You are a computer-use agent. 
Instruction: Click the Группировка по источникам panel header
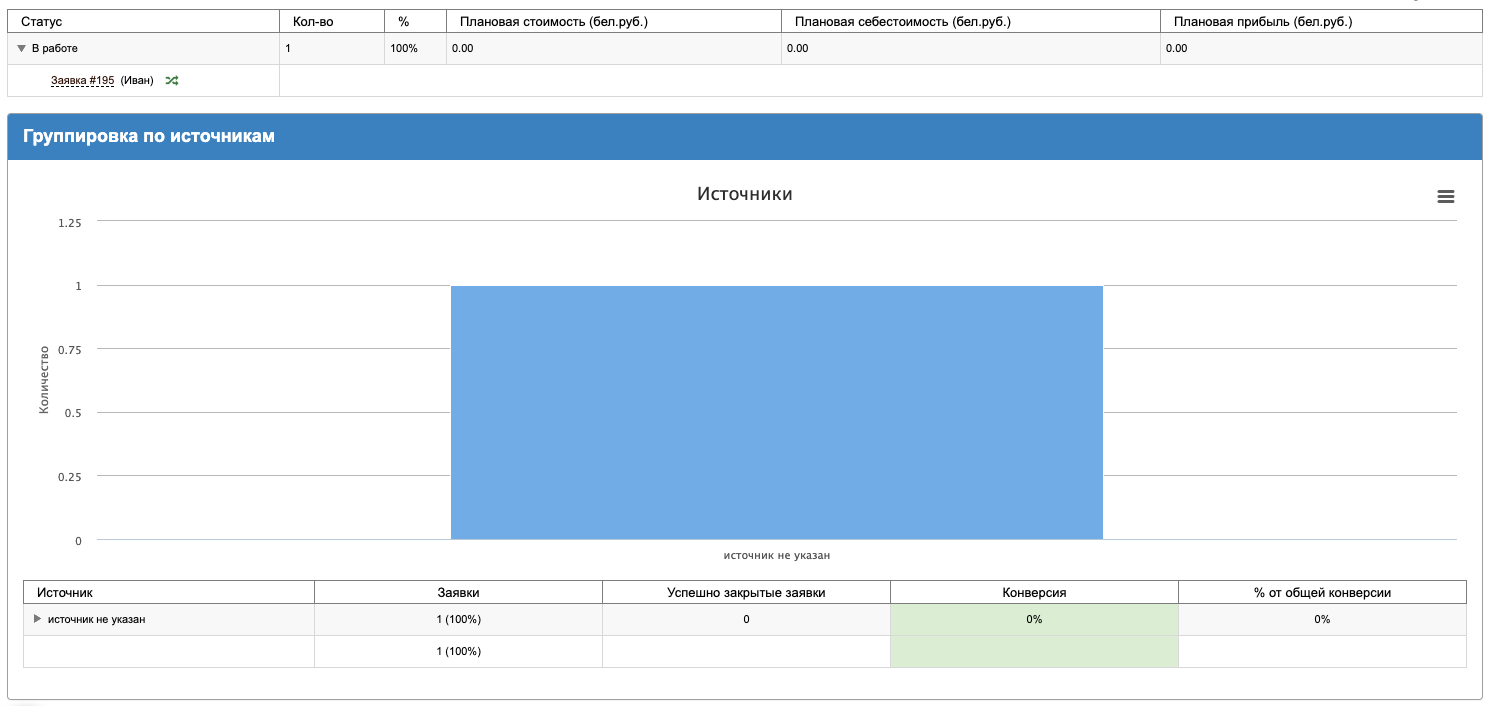coord(148,136)
